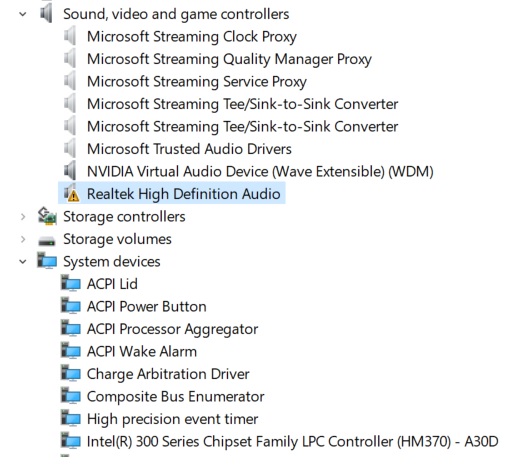Select the ACPI Power Button device

(146, 307)
